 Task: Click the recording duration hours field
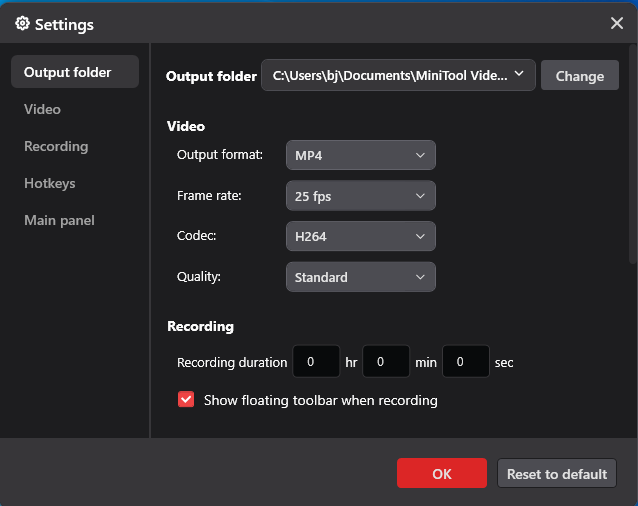[316, 362]
